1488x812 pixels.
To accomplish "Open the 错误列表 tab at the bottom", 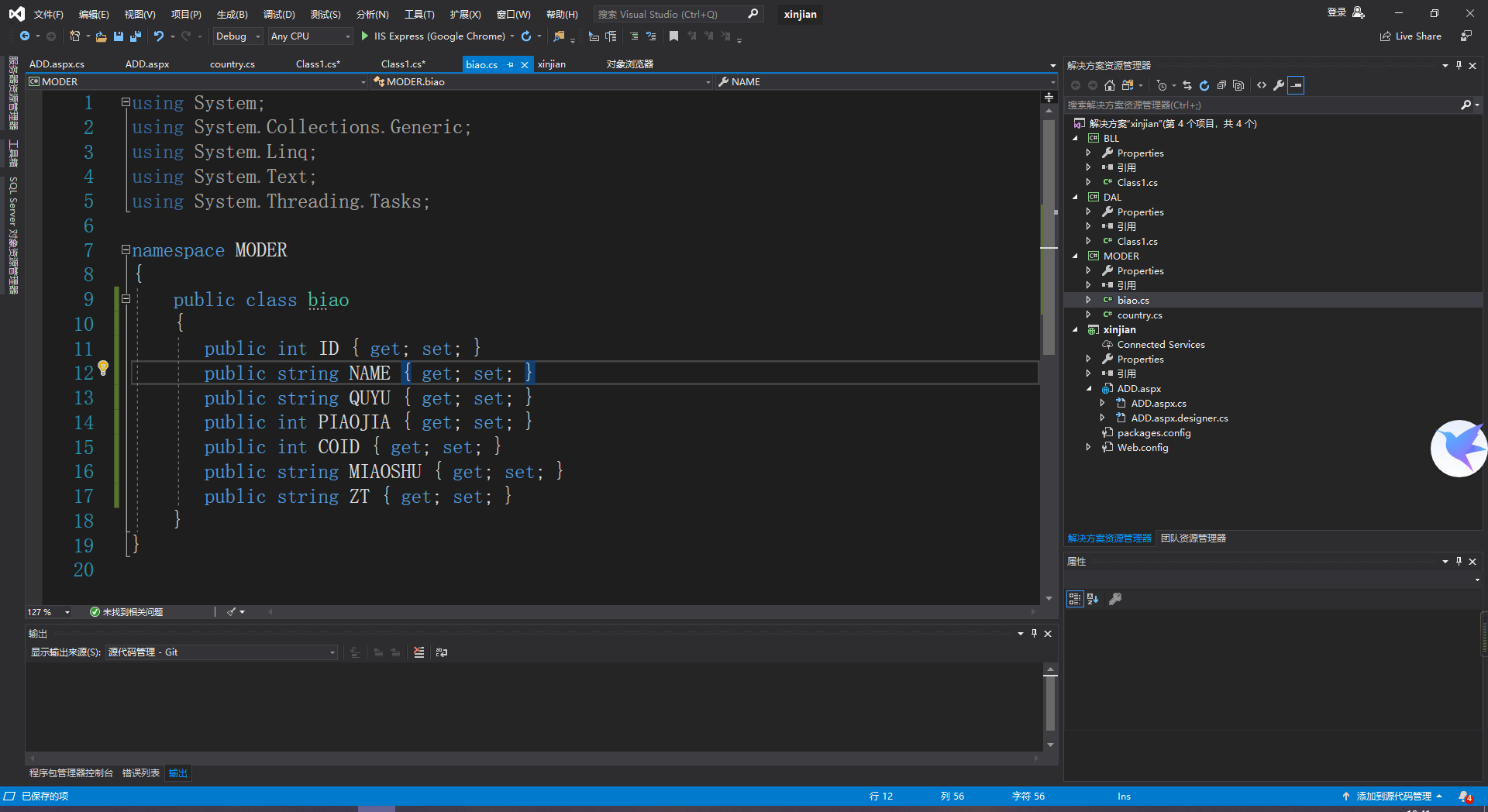I will point(141,773).
